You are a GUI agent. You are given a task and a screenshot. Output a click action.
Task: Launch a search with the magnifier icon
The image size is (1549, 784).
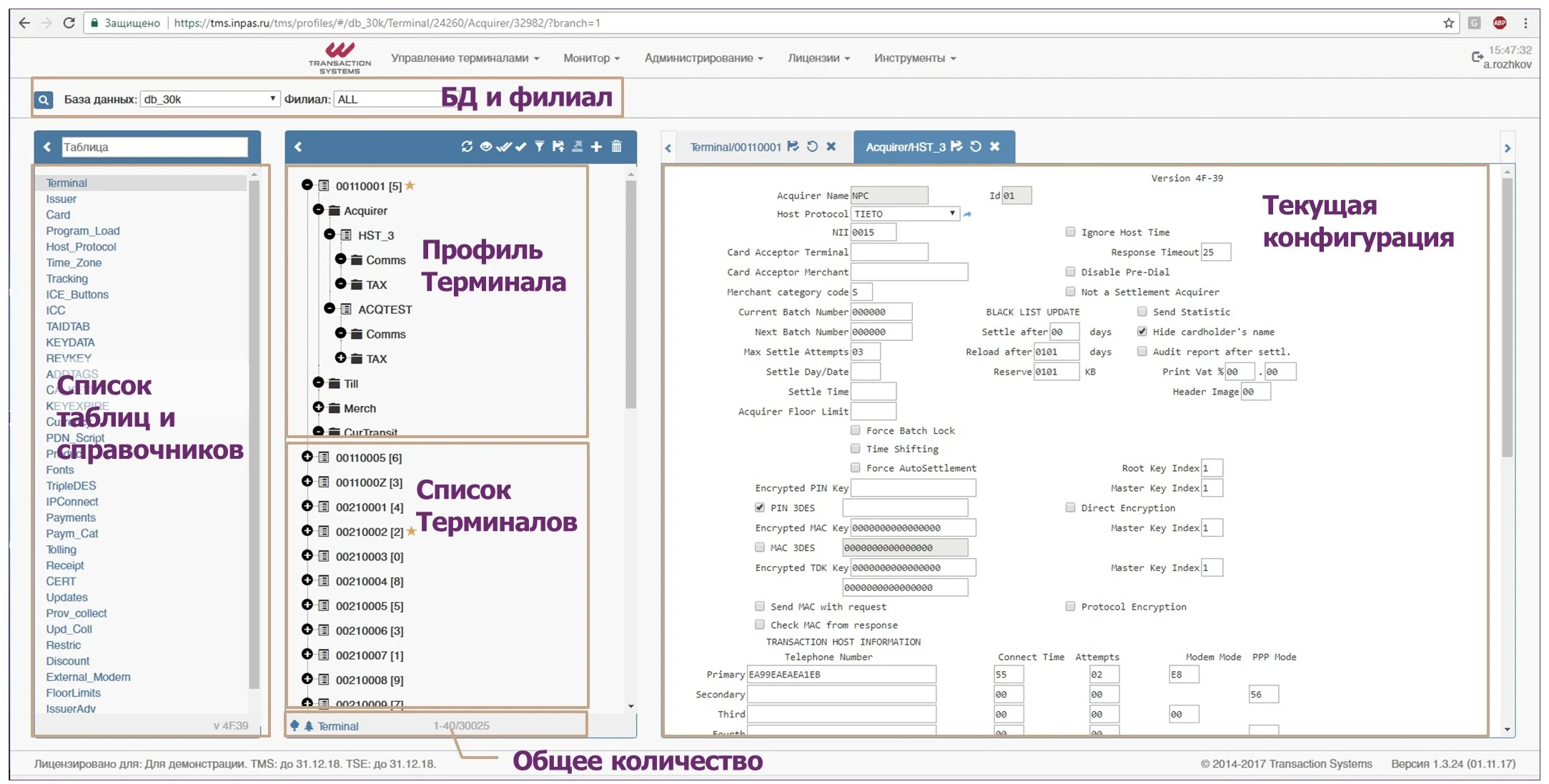click(44, 99)
